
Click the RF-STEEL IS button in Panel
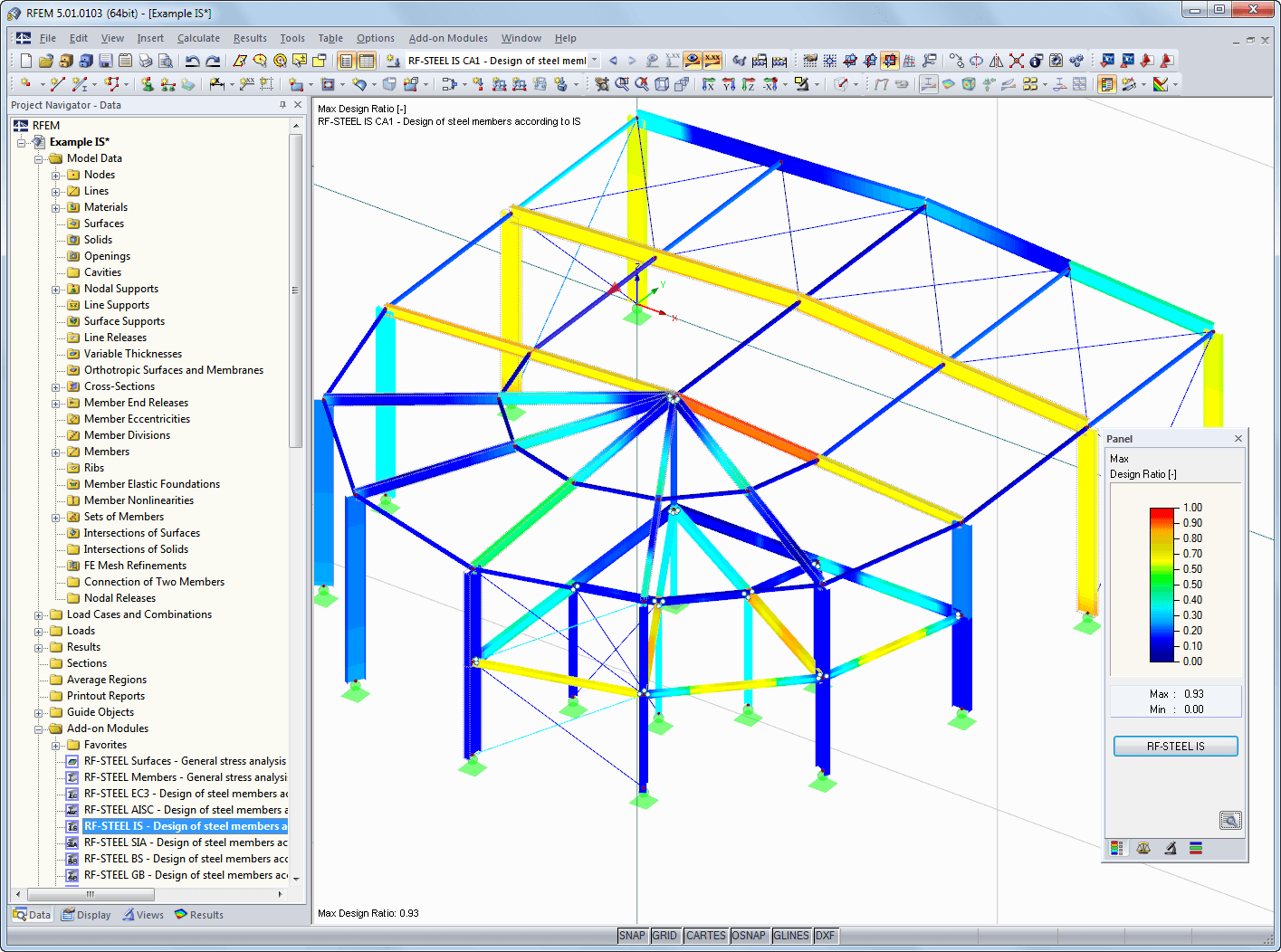[x=1175, y=747]
